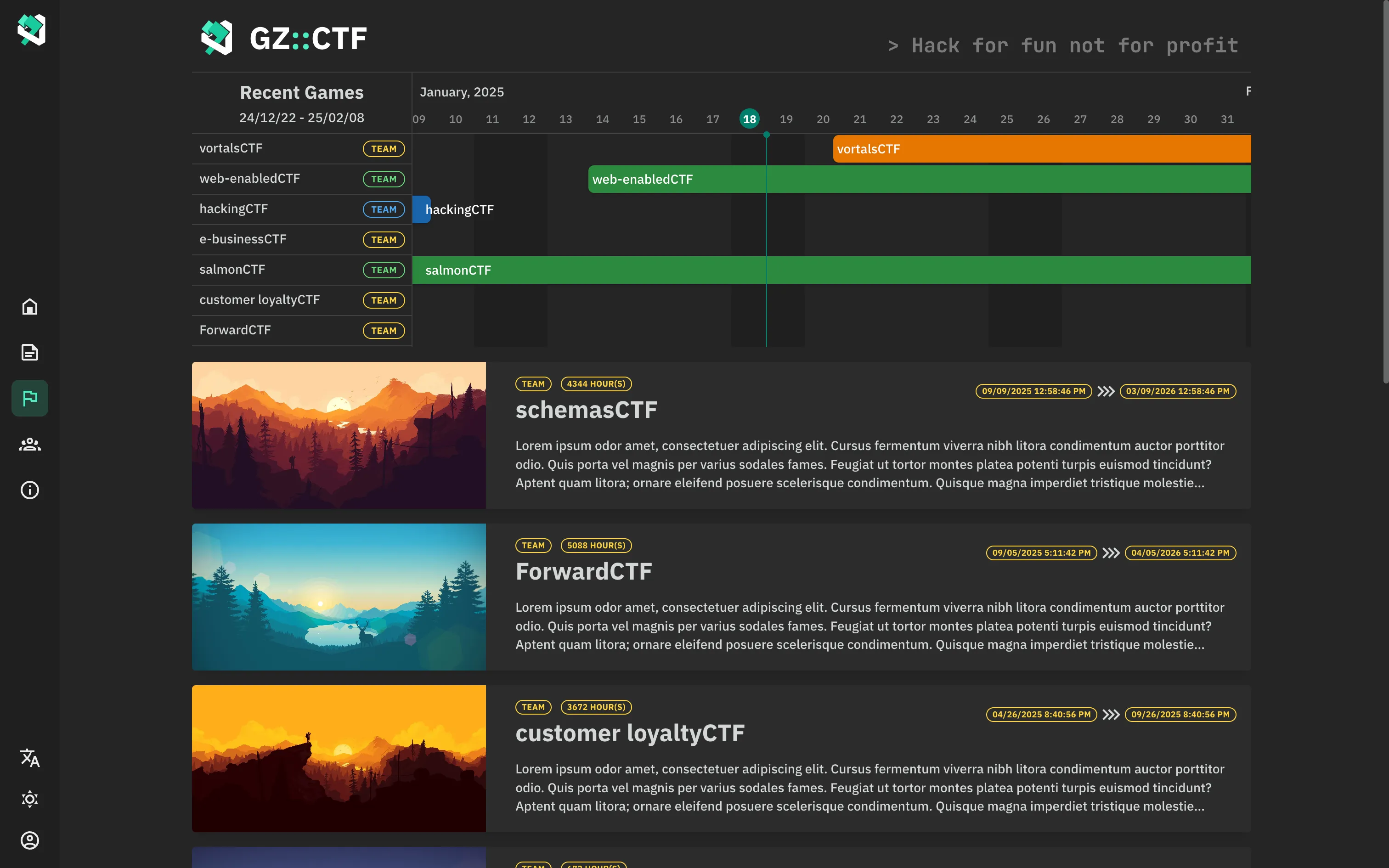The height and width of the screenshot is (868, 1389).
Task: Change theme via the brightness icon
Action: click(29, 799)
